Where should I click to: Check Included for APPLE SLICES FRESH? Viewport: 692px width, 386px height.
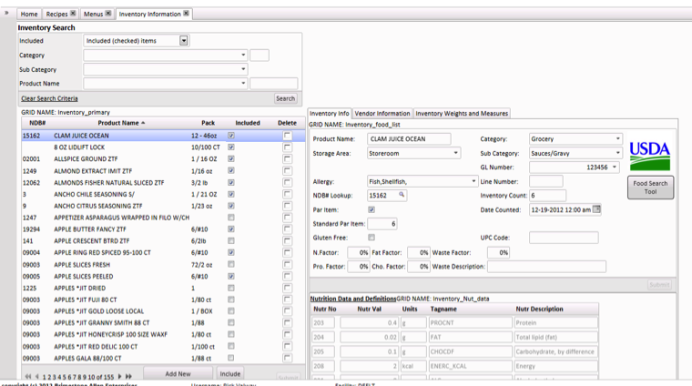click(231, 264)
